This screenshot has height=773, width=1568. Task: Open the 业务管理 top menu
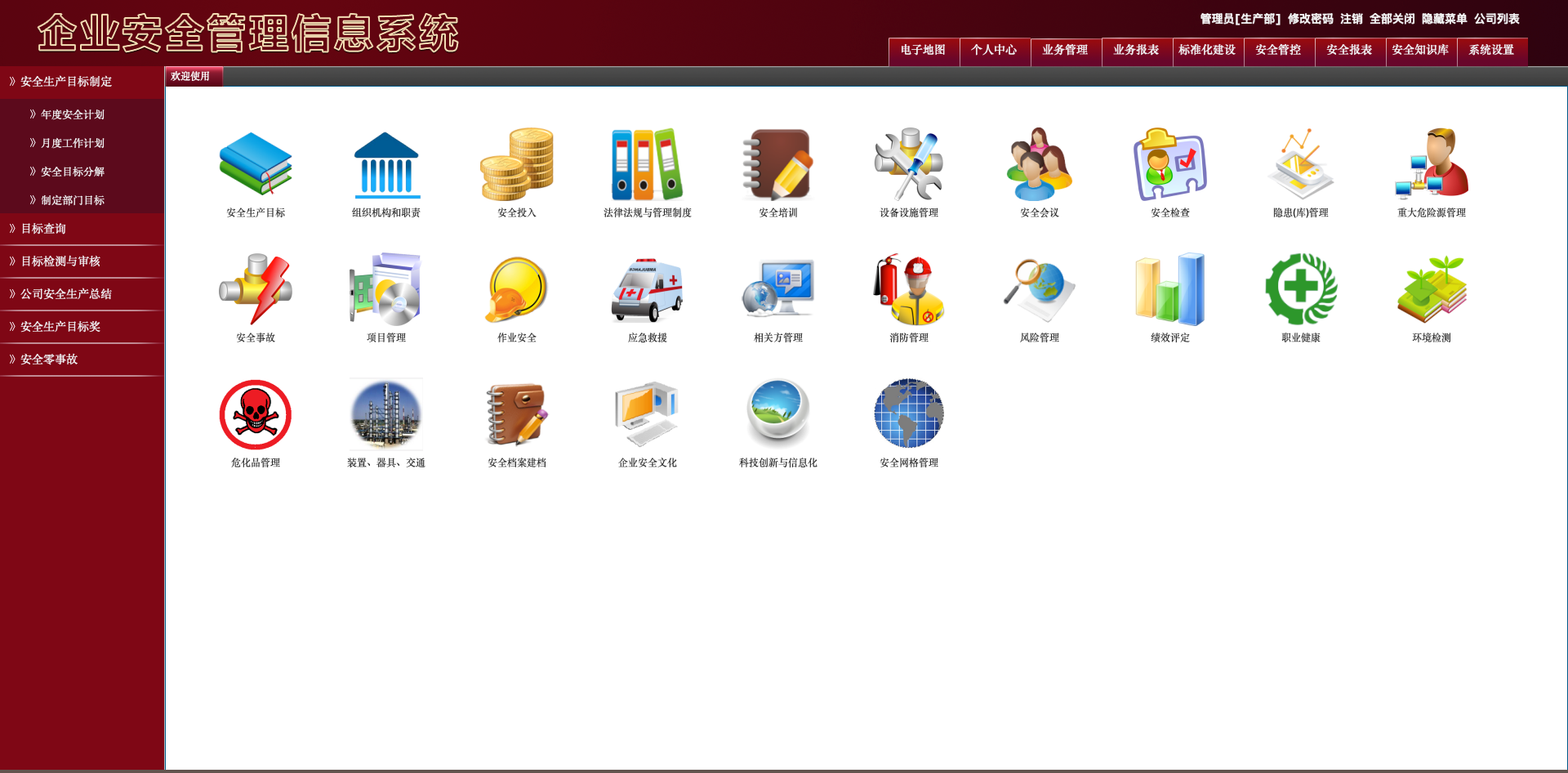point(1065,51)
